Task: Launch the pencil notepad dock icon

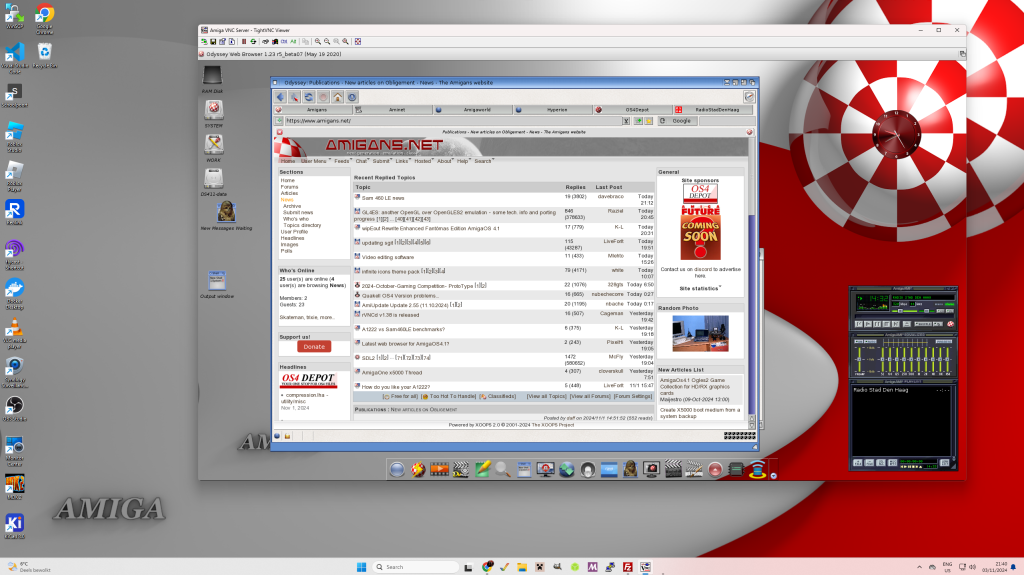Action: pyautogui.click(x=482, y=469)
